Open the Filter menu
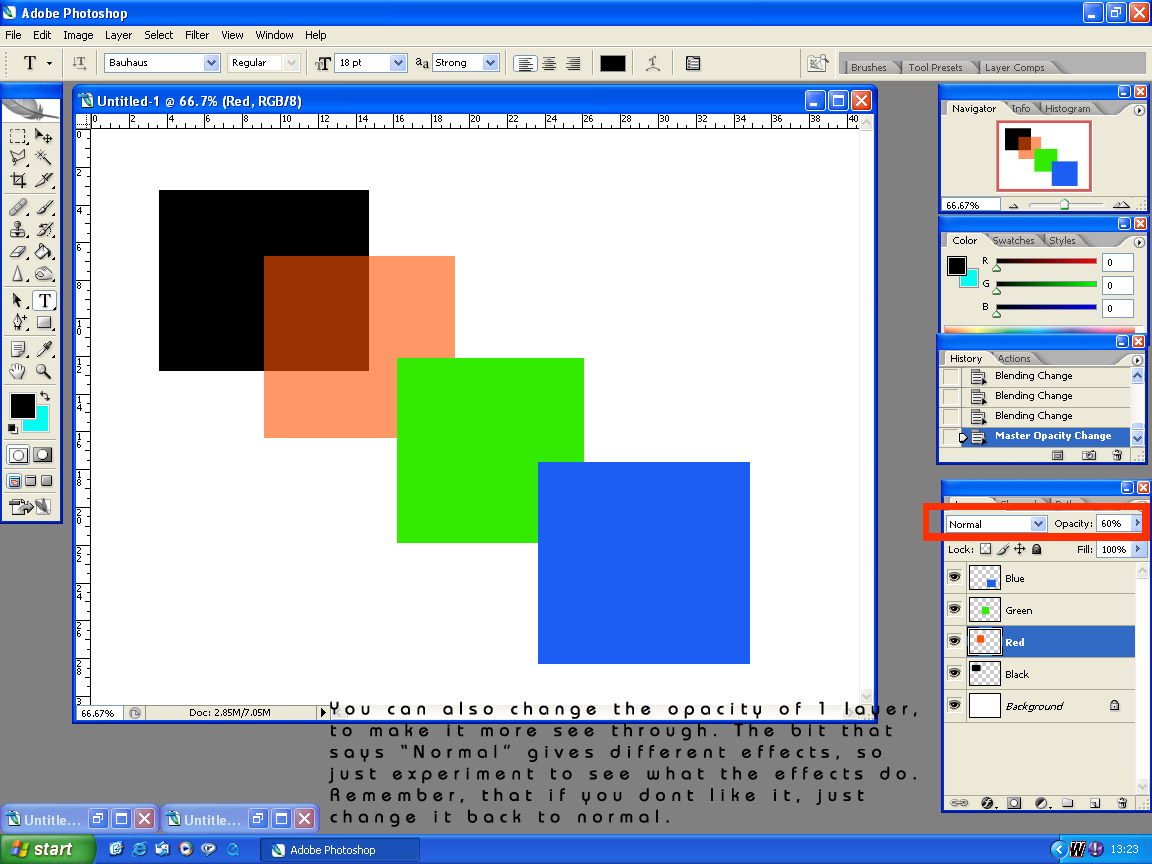Image resolution: width=1152 pixels, height=864 pixels. (x=196, y=35)
